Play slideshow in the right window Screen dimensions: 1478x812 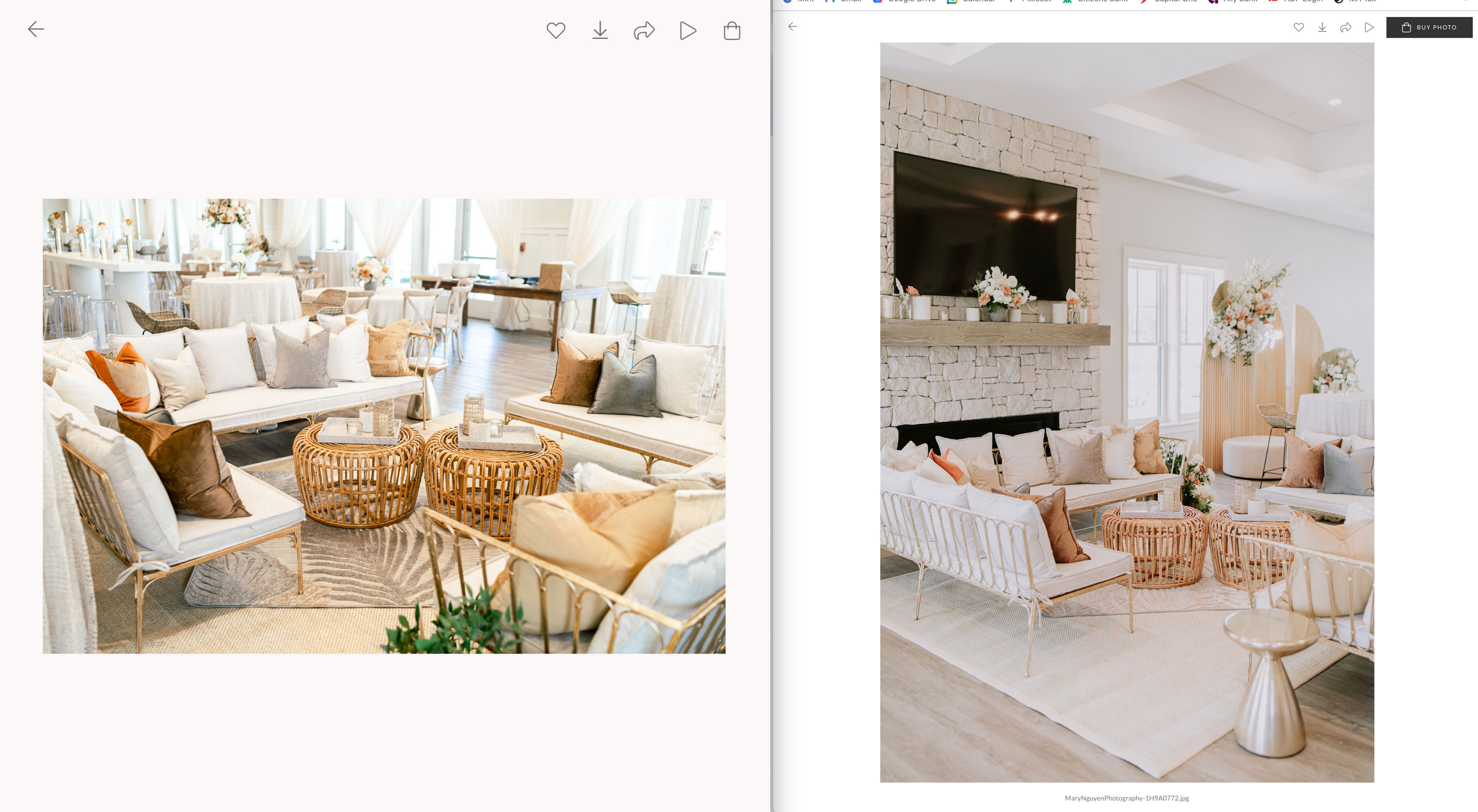[x=1369, y=27]
